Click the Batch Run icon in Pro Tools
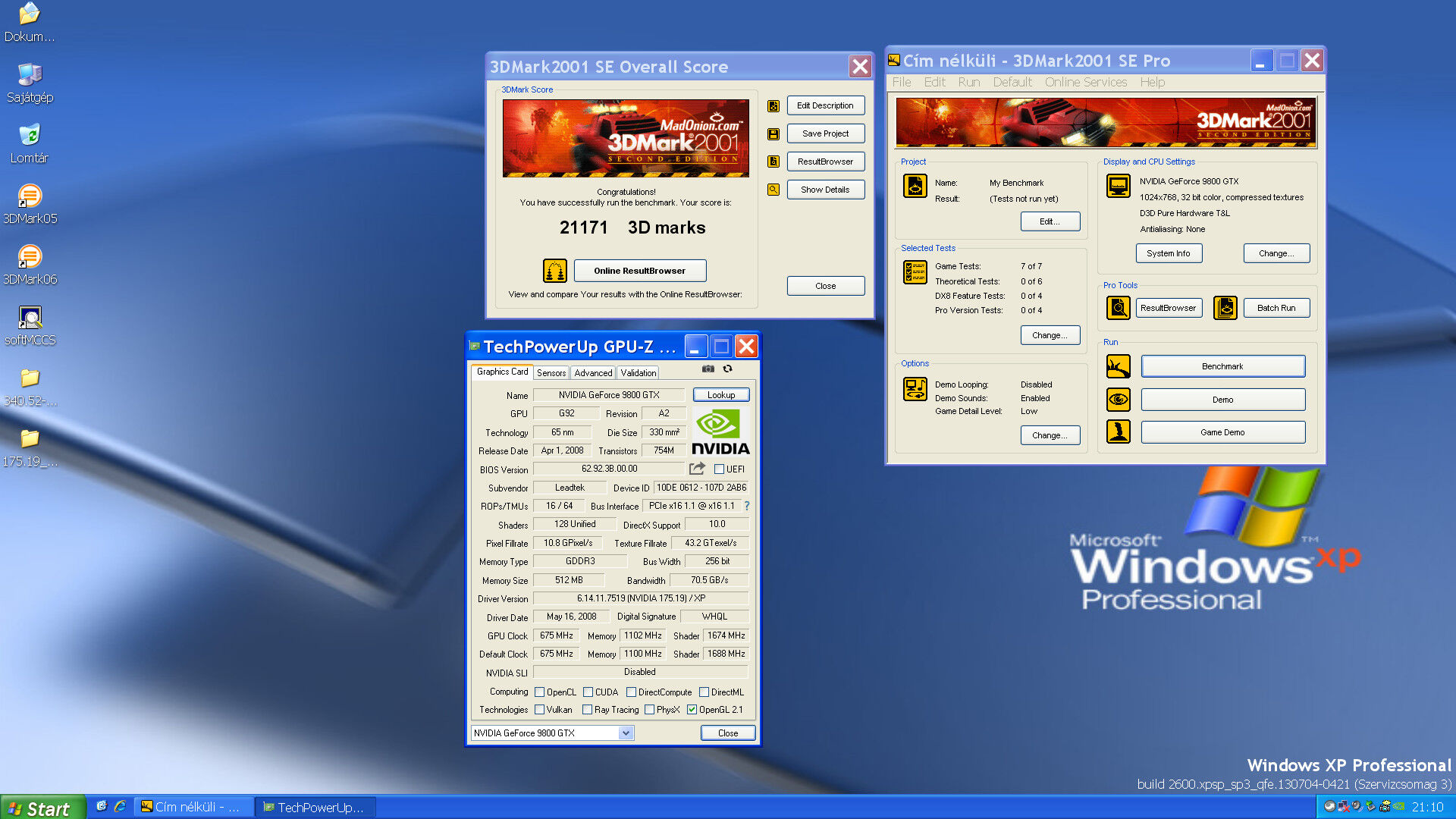Screen dimensions: 1456x819 click(1225, 308)
